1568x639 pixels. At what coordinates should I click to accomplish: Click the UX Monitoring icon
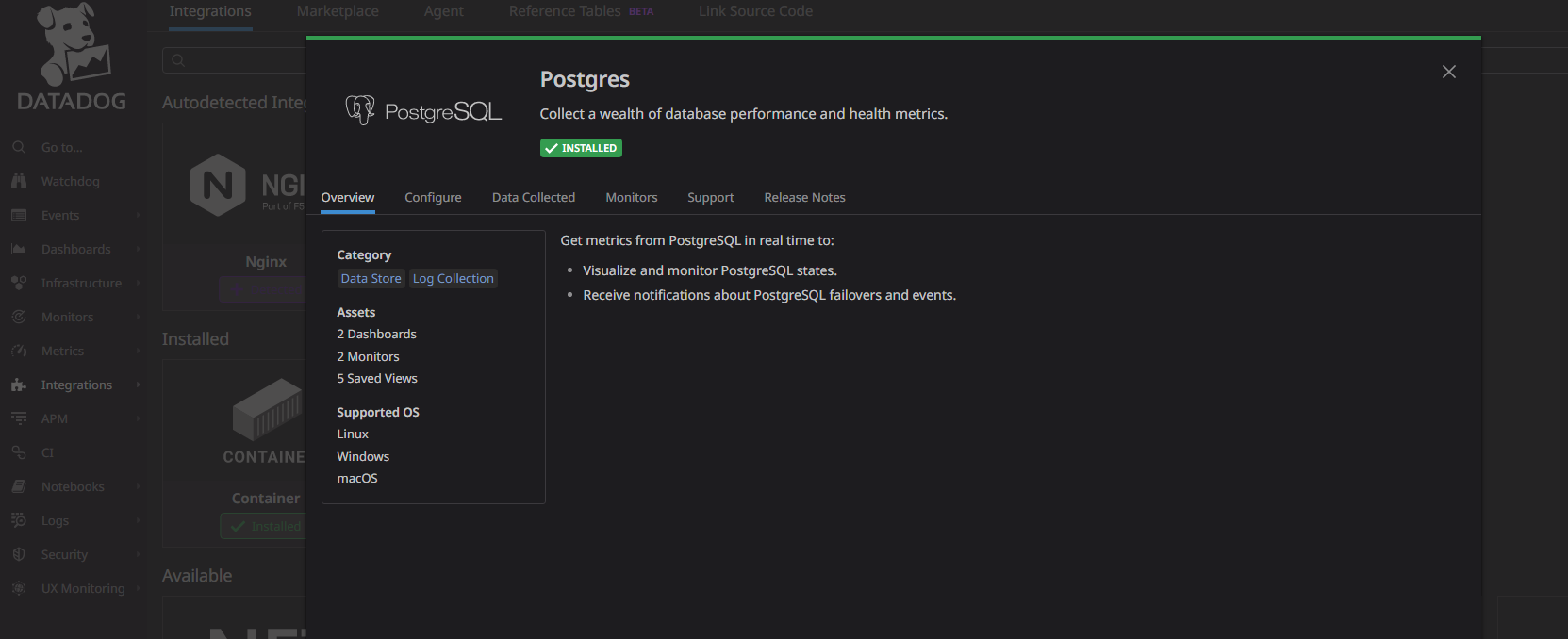coord(19,588)
